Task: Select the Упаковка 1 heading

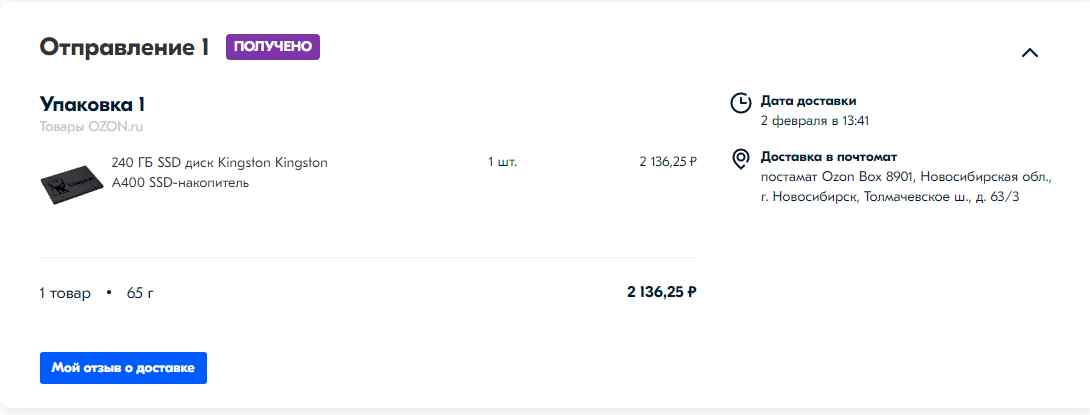Action: [92, 104]
